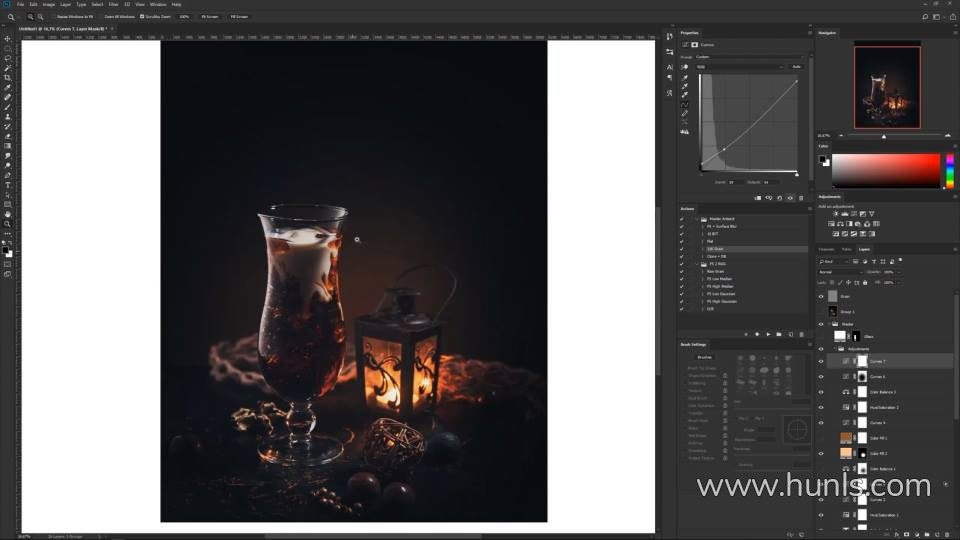Collapse the Adjustments group folder
The height and width of the screenshot is (540, 960).
coord(835,349)
